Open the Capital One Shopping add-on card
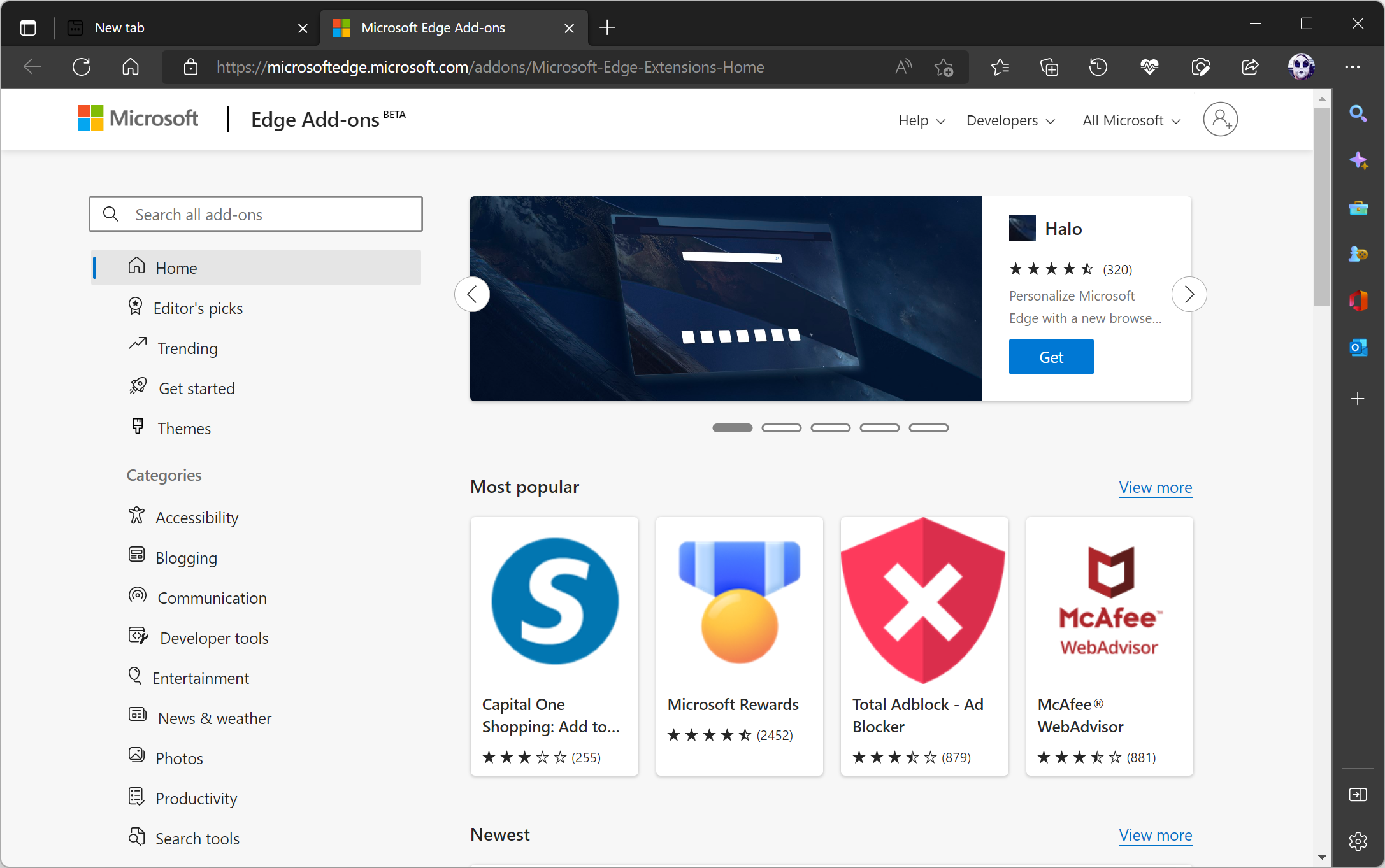 tap(554, 646)
